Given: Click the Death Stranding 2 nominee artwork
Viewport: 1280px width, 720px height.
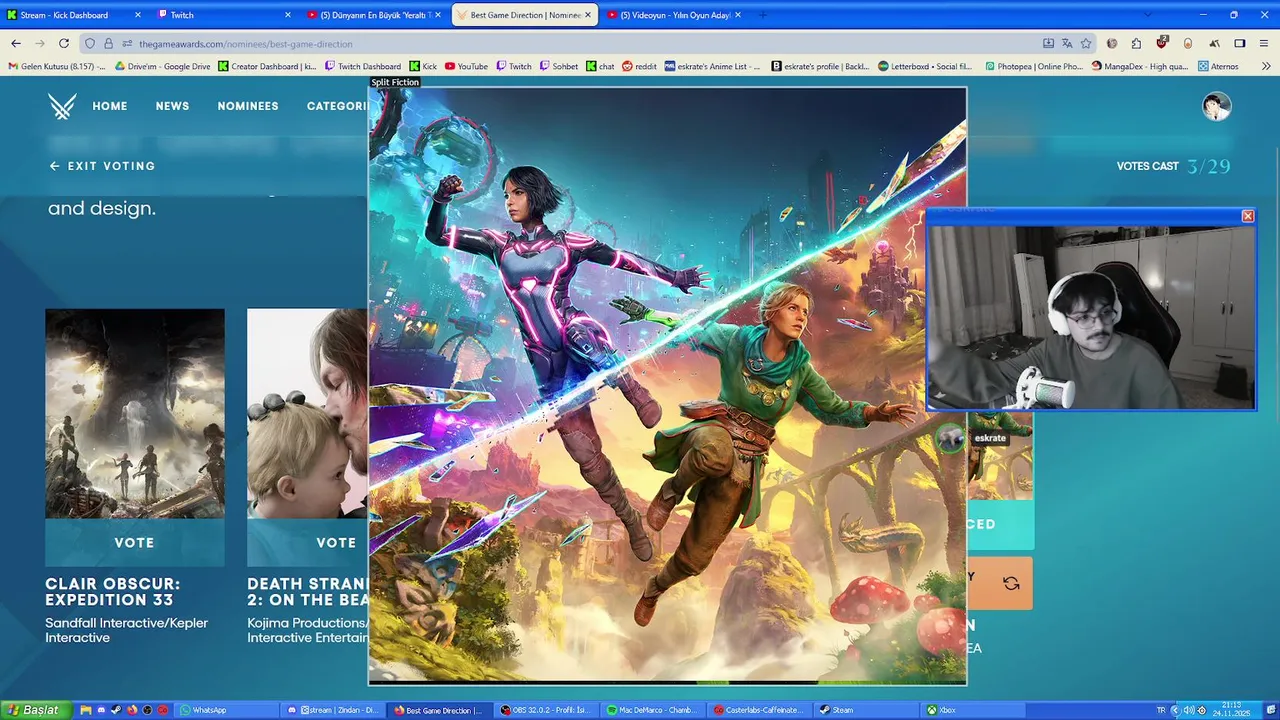Looking at the screenshot, I should coord(308,413).
